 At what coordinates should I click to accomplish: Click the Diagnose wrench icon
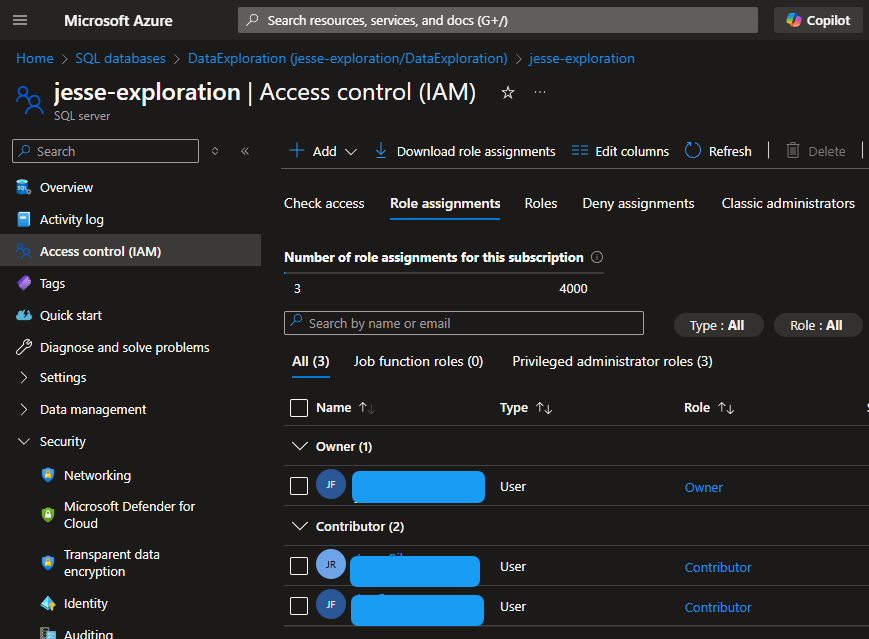tap(24, 347)
